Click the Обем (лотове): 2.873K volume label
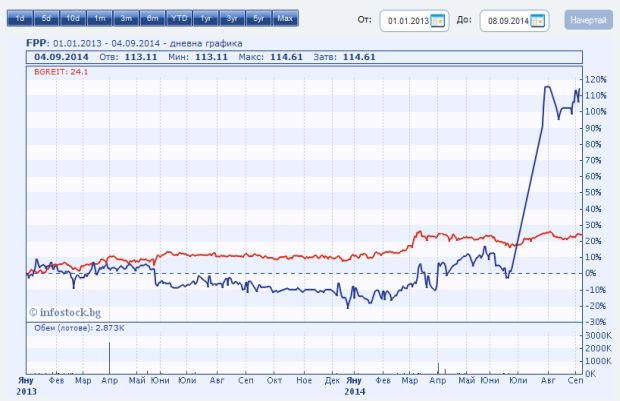The image size is (620, 401). tap(79, 328)
